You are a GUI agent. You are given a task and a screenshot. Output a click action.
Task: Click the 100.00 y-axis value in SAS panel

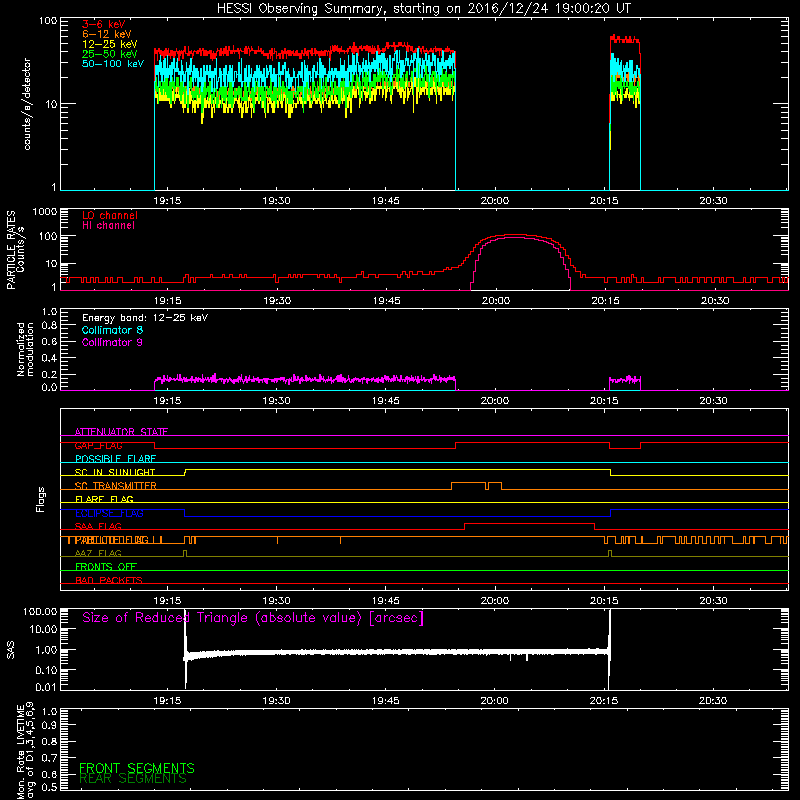(x=40, y=612)
